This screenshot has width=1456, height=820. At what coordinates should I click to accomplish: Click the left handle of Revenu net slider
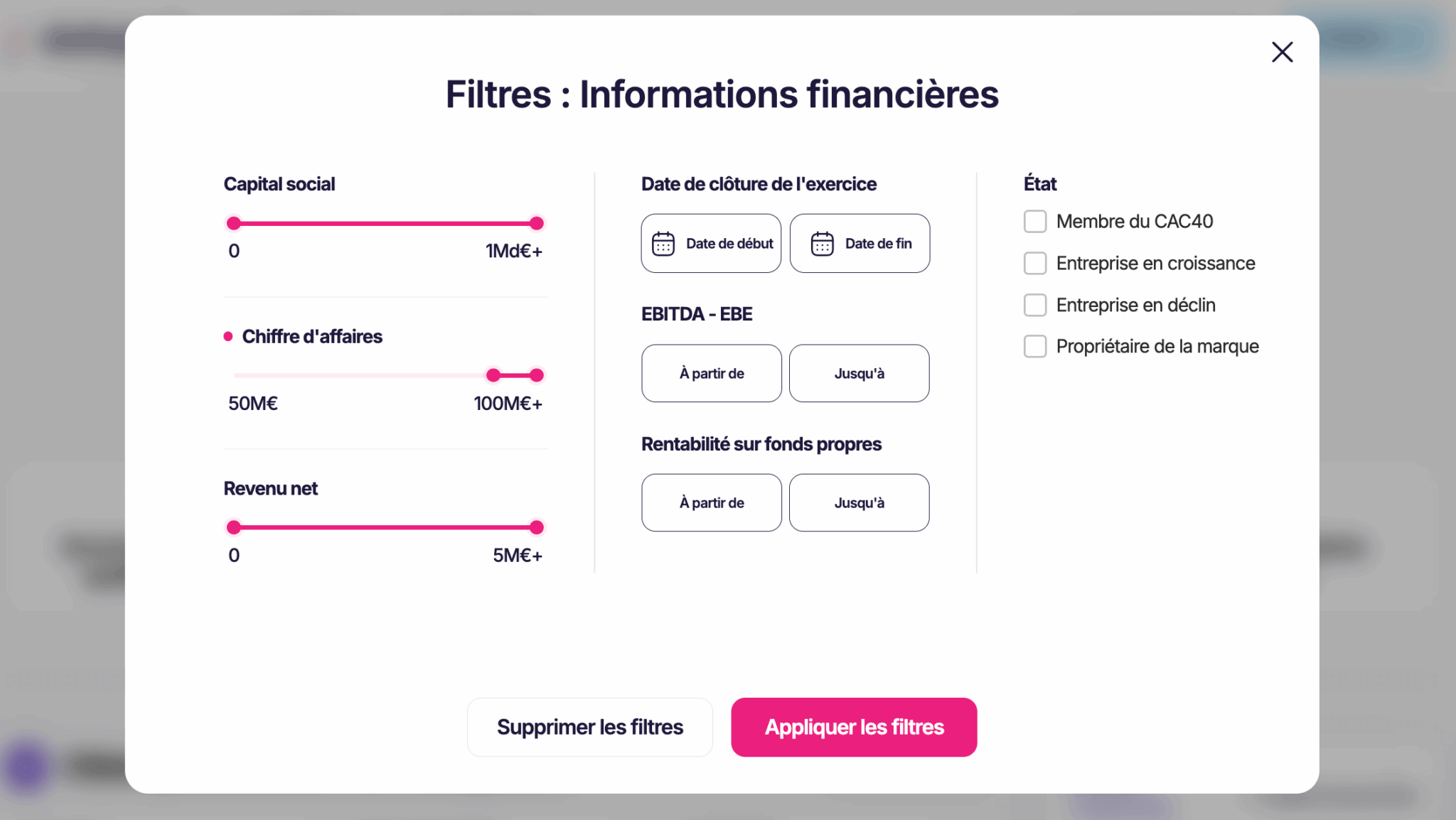pos(233,527)
